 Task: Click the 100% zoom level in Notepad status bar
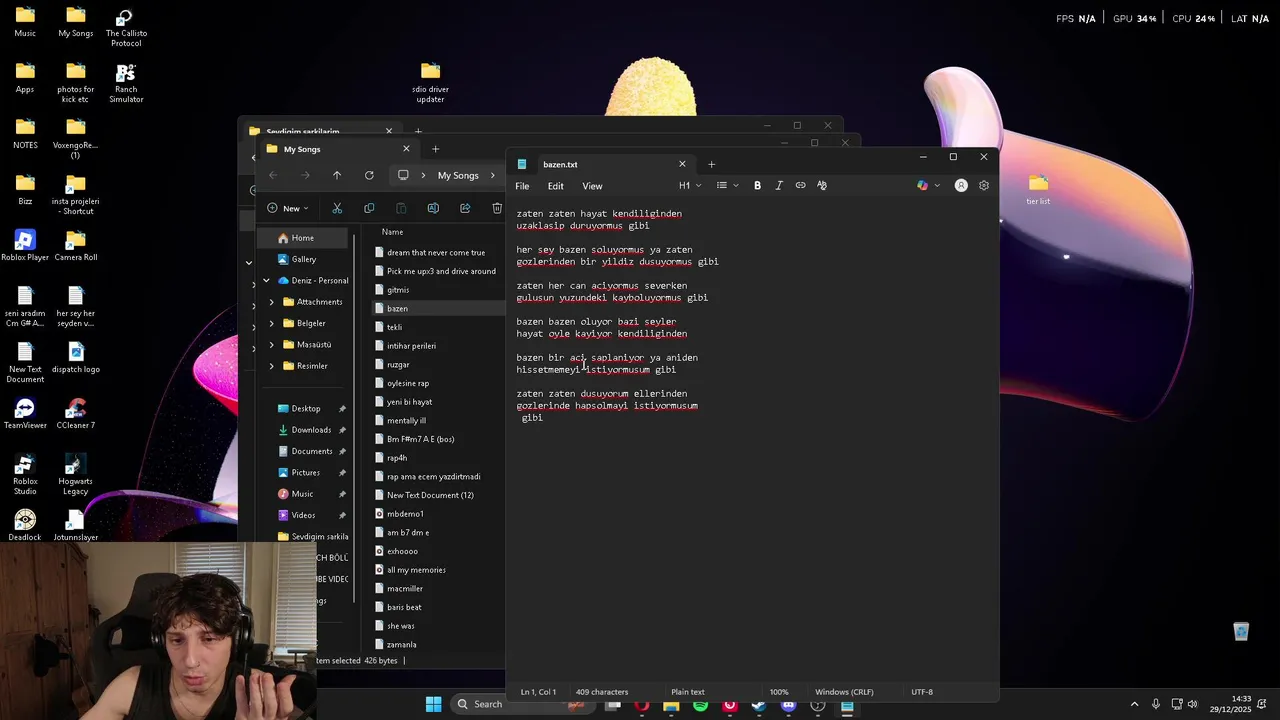click(779, 692)
